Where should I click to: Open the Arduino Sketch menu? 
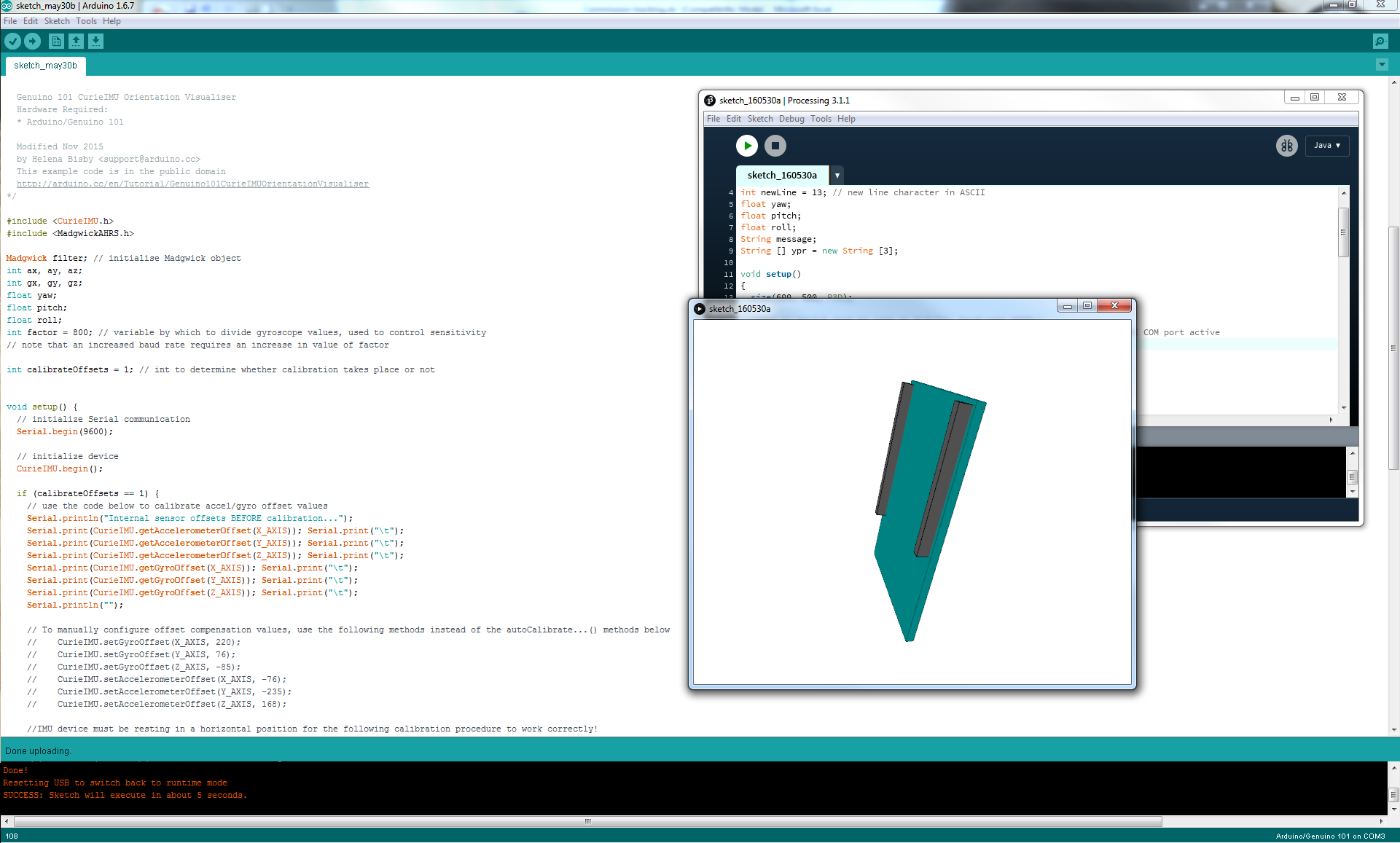[x=57, y=21]
